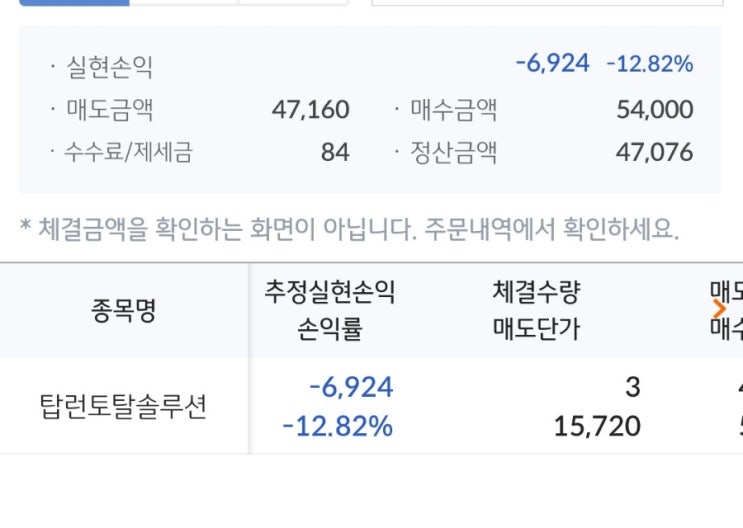The width and height of the screenshot is (743, 528).
Task: Click the -6,924 value in the table row
Action: [351, 387]
